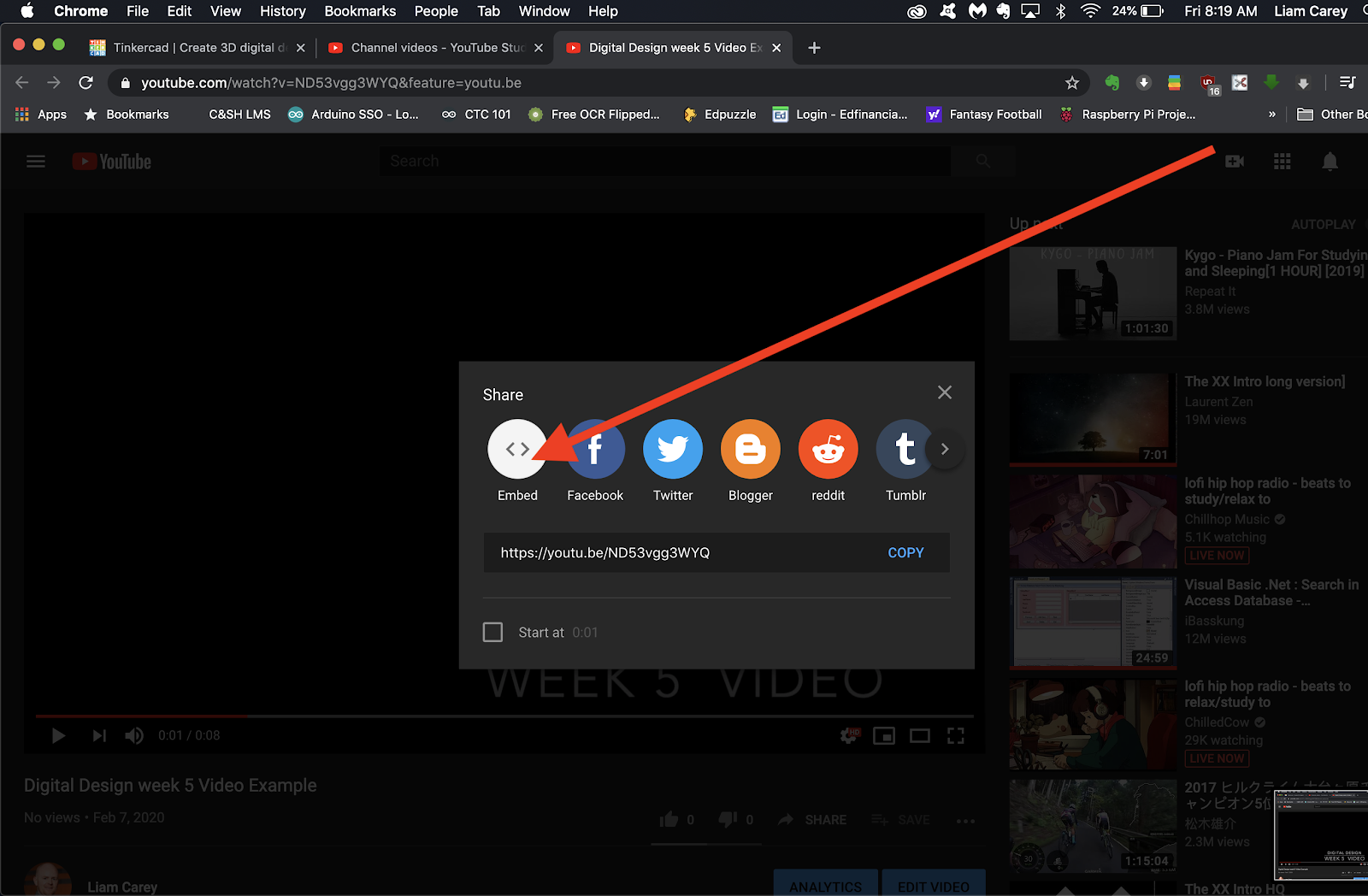Open more actions ellipsis menu
Viewport: 1368px width, 896px height.
(x=966, y=821)
